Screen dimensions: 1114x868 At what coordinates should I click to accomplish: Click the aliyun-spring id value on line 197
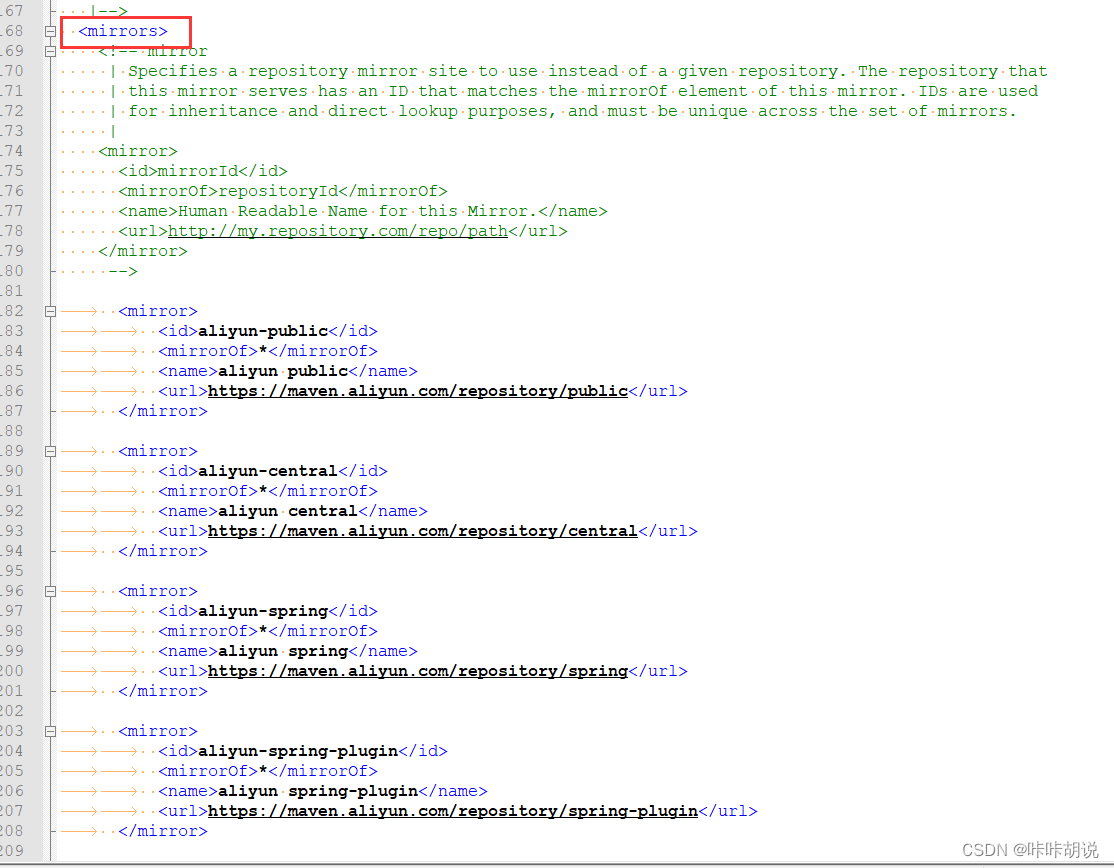(x=263, y=611)
